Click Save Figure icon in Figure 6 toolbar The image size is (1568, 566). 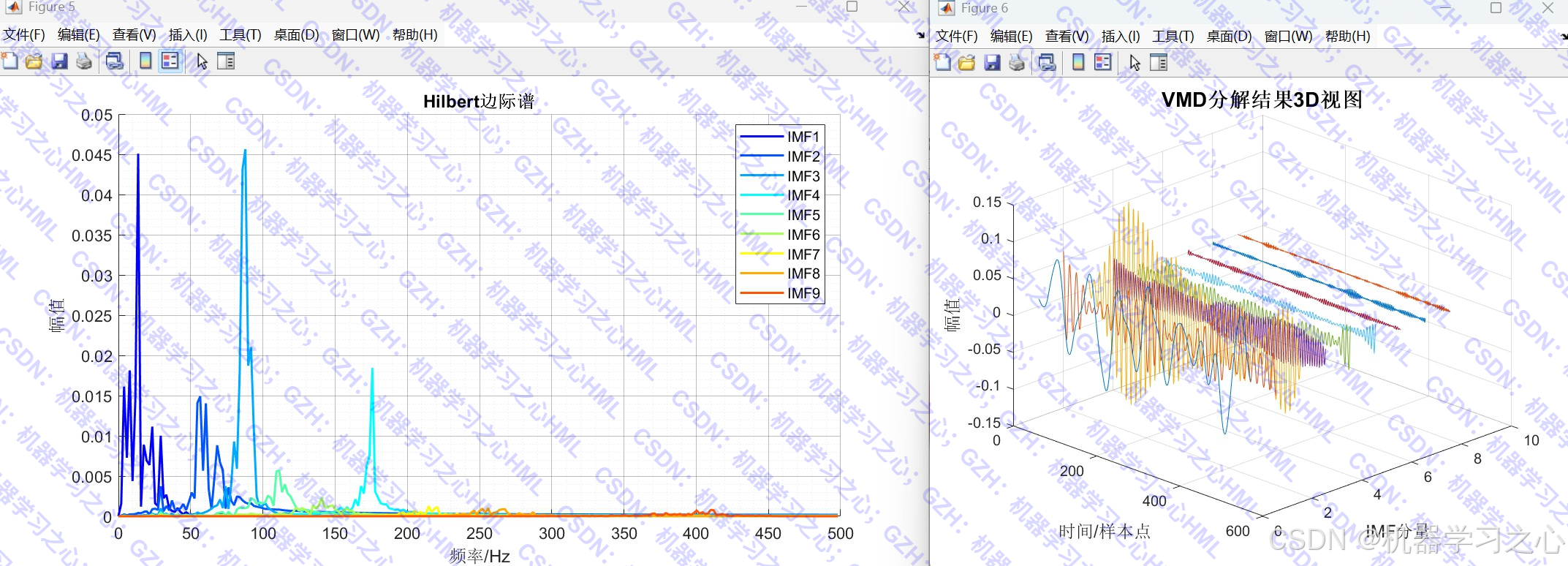click(992, 63)
